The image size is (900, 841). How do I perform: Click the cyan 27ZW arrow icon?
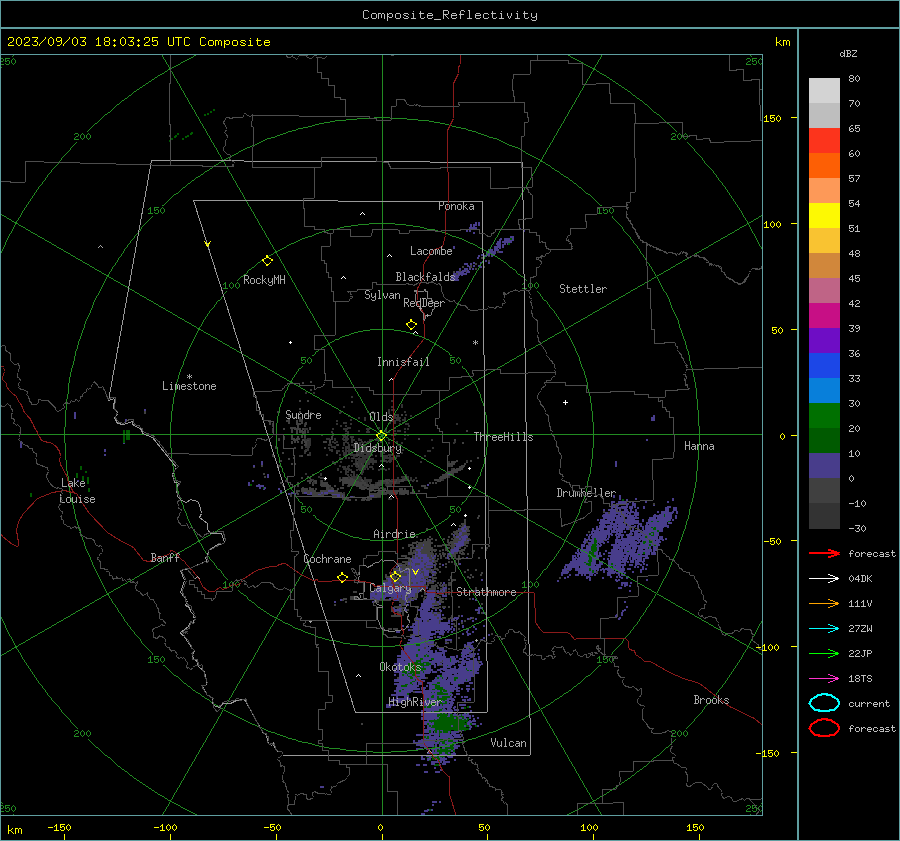[824, 629]
